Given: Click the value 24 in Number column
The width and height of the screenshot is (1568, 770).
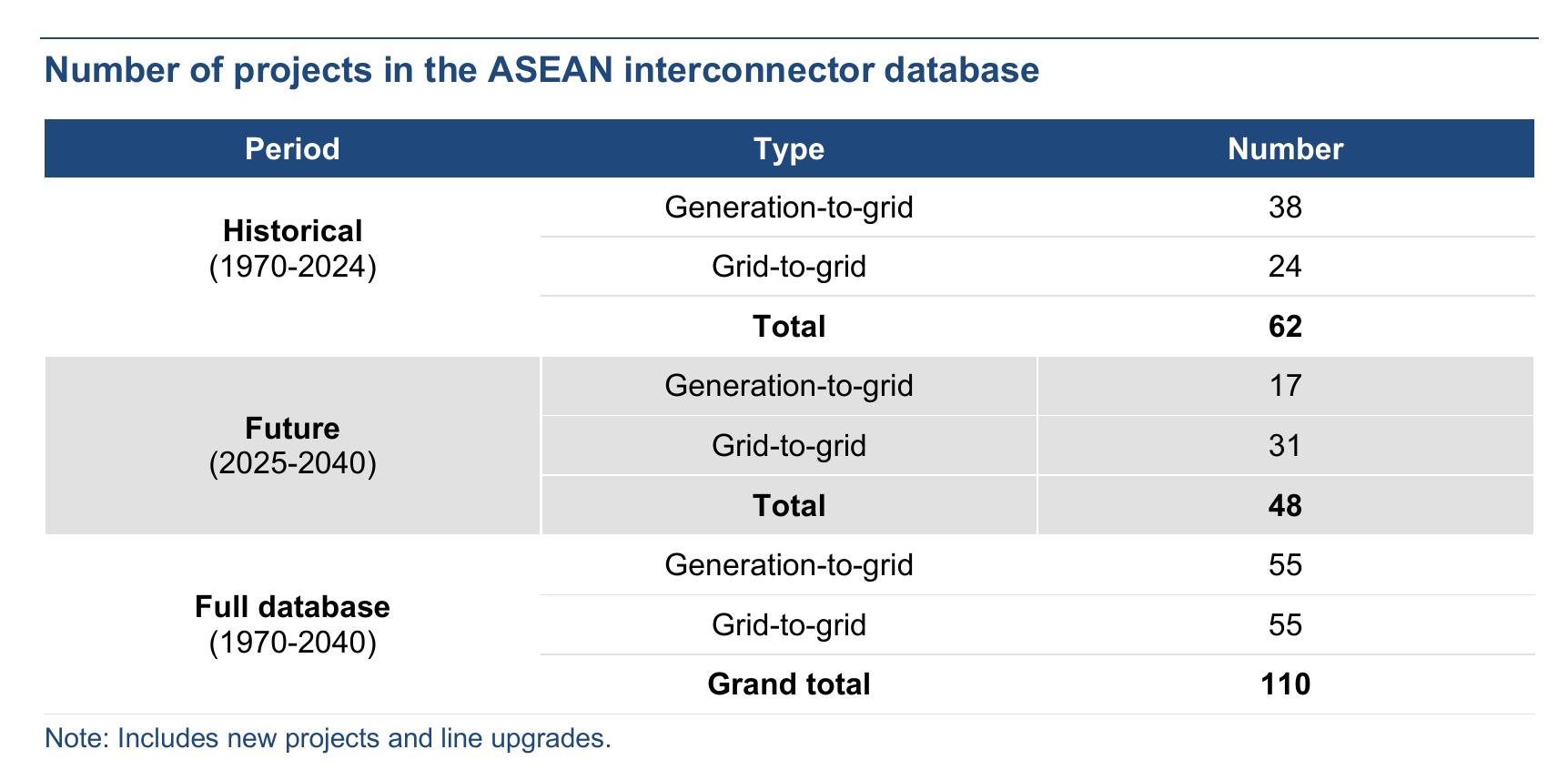Looking at the screenshot, I should pyautogui.click(x=1285, y=267).
